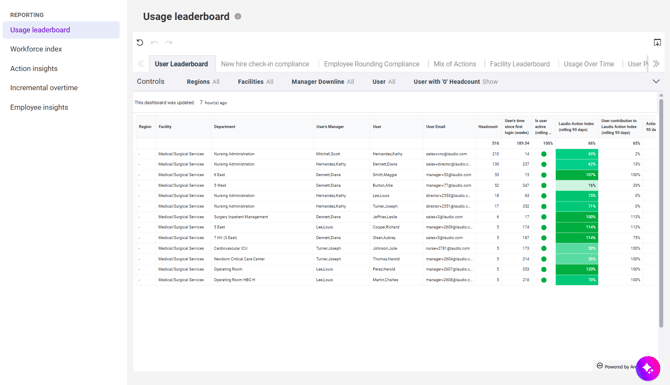Open the Usage Over Time tab

[x=588, y=64]
